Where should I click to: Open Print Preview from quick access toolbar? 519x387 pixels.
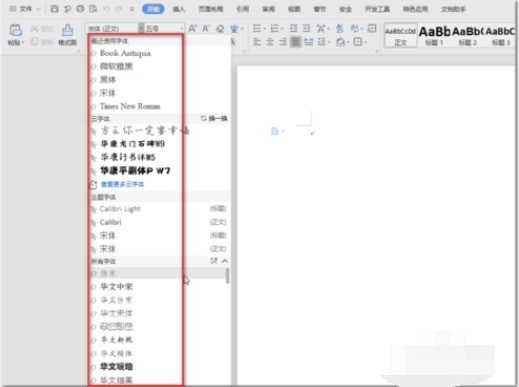[93, 9]
